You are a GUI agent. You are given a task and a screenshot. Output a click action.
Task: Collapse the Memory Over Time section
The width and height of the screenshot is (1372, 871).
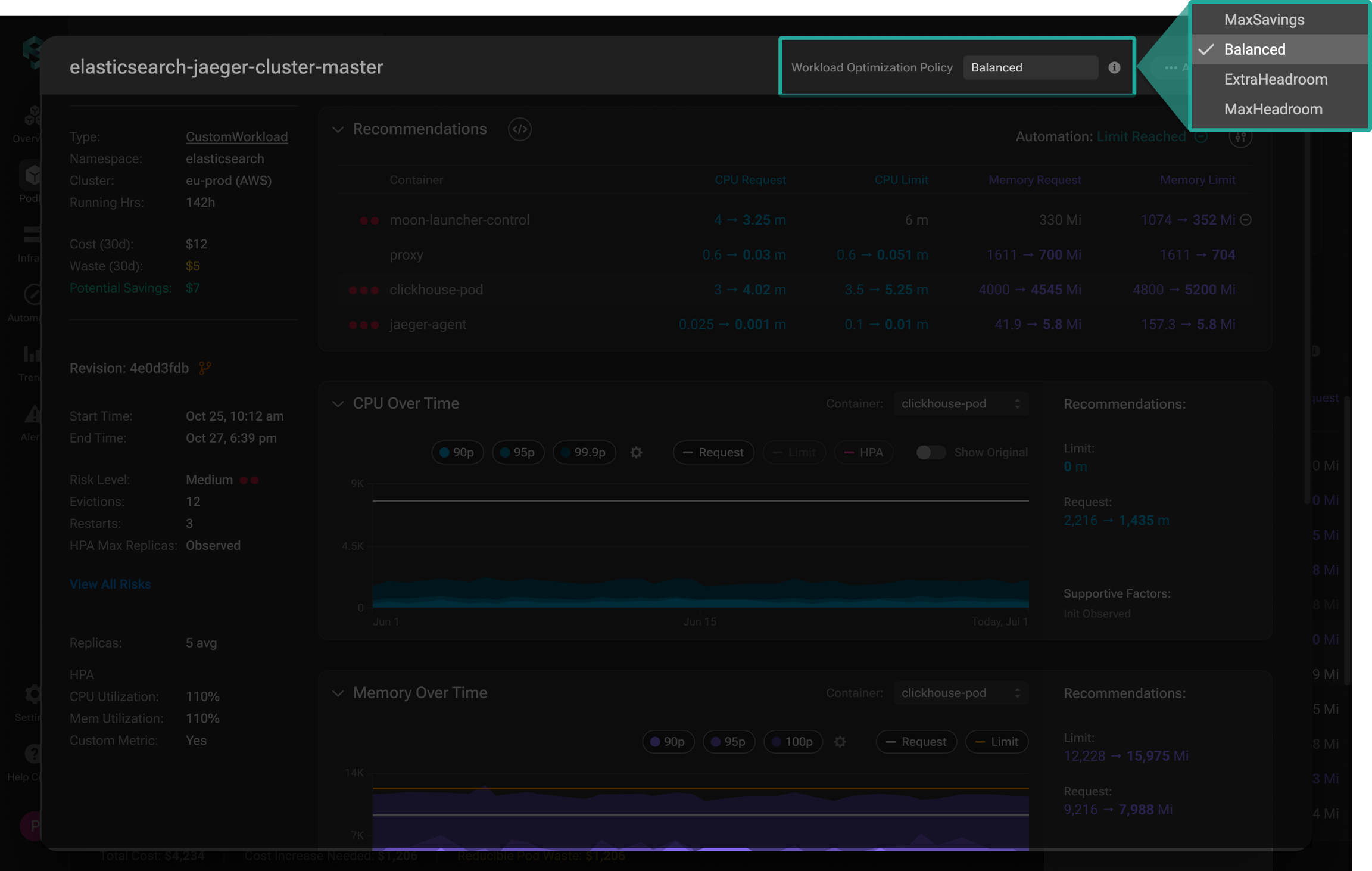tap(338, 693)
